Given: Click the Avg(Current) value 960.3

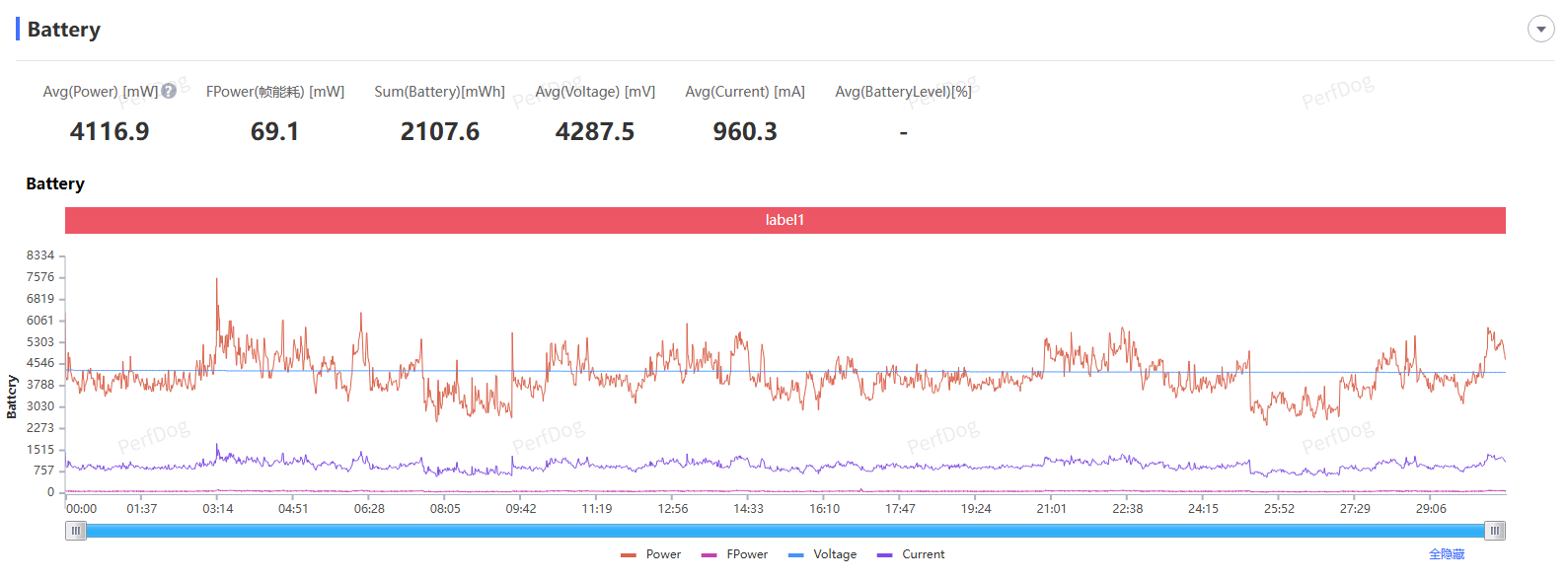Looking at the screenshot, I should 745,131.
